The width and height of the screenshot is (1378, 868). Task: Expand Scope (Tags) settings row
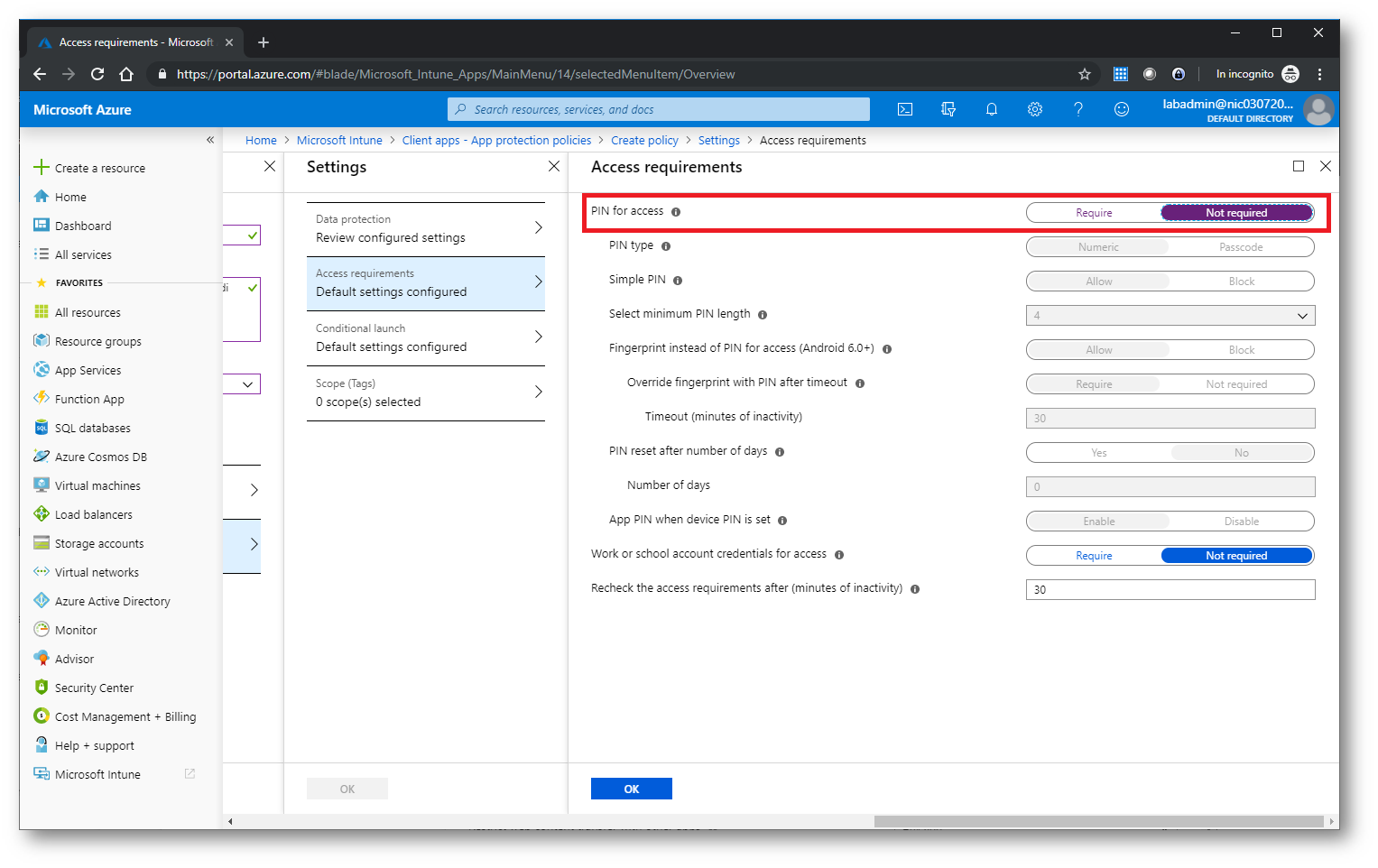pyautogui.click(x=426, y=393)
